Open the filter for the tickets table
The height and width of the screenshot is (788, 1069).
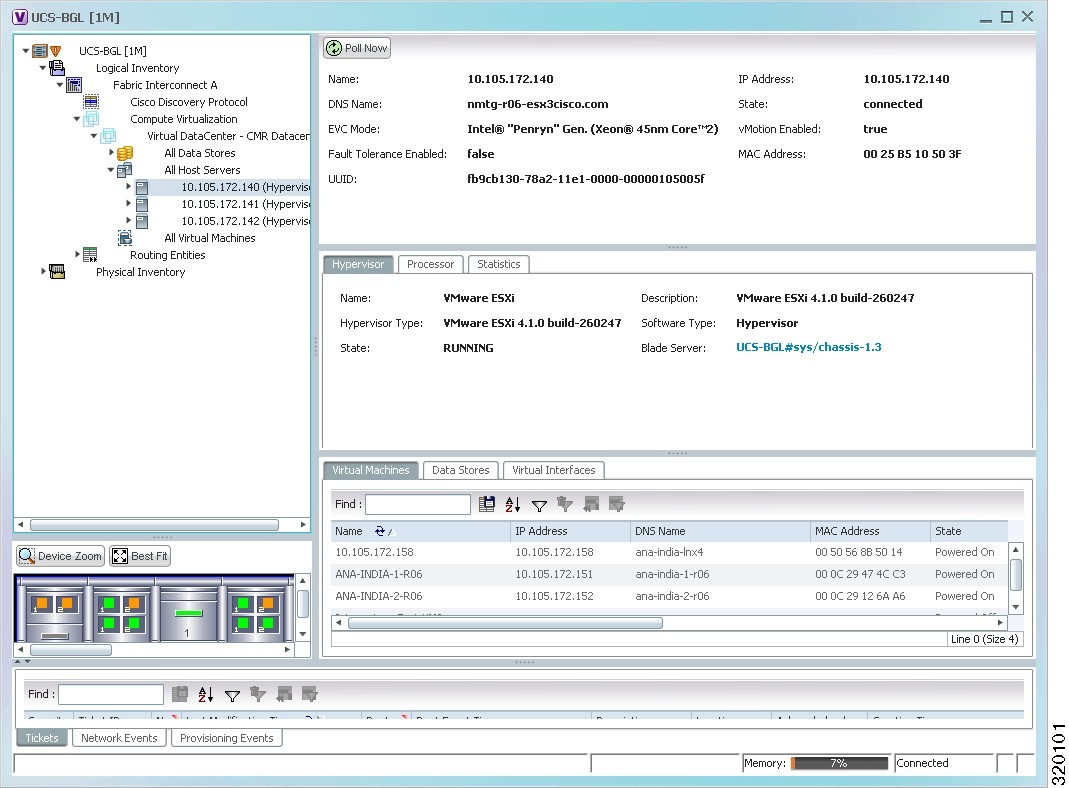pos(232,695)
